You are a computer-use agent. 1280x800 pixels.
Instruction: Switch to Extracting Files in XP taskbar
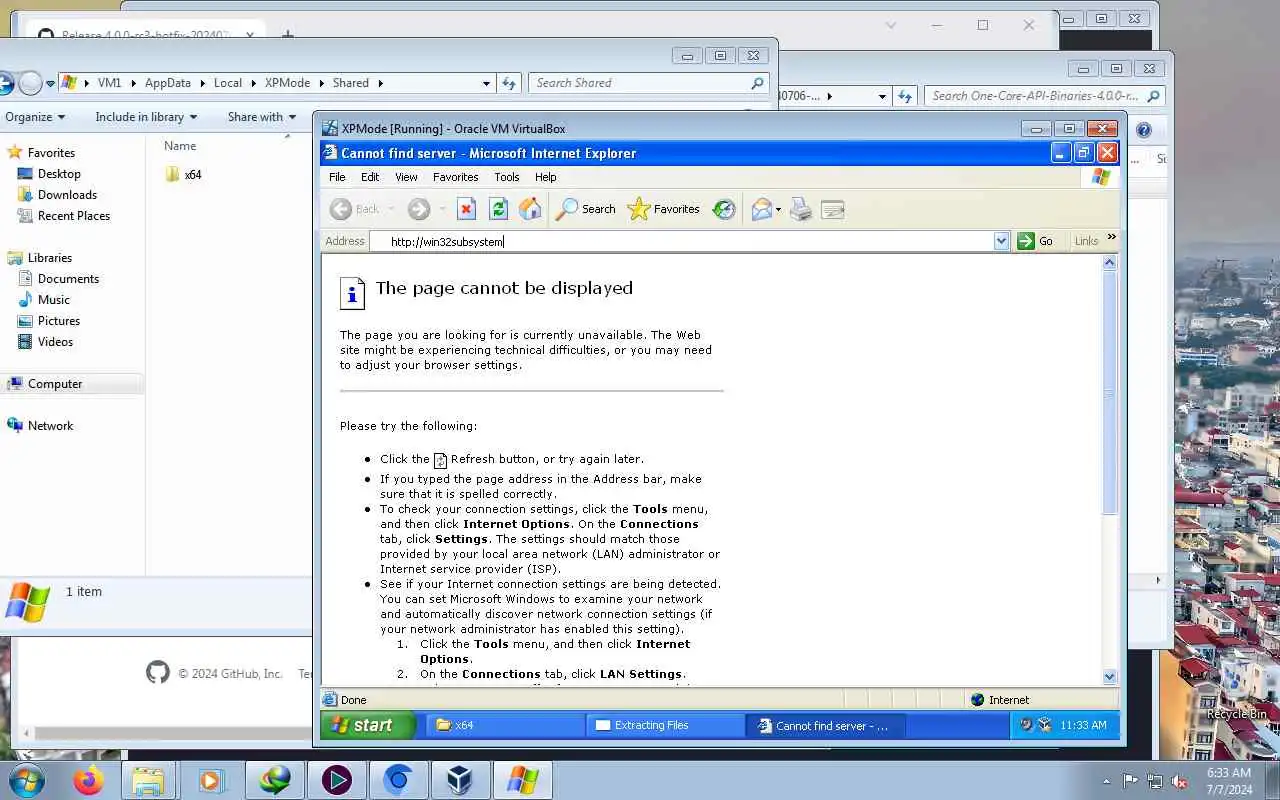tap(665, 725)
